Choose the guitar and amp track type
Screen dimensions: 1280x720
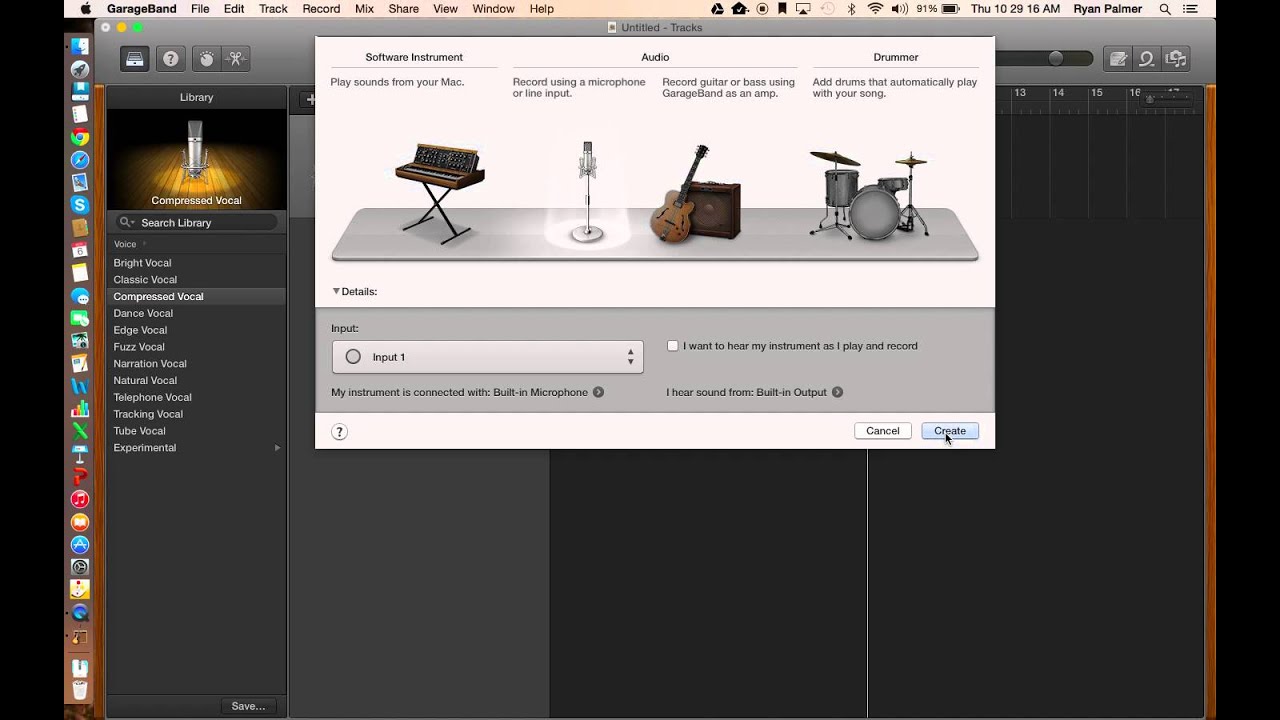[x=696, y=194]
